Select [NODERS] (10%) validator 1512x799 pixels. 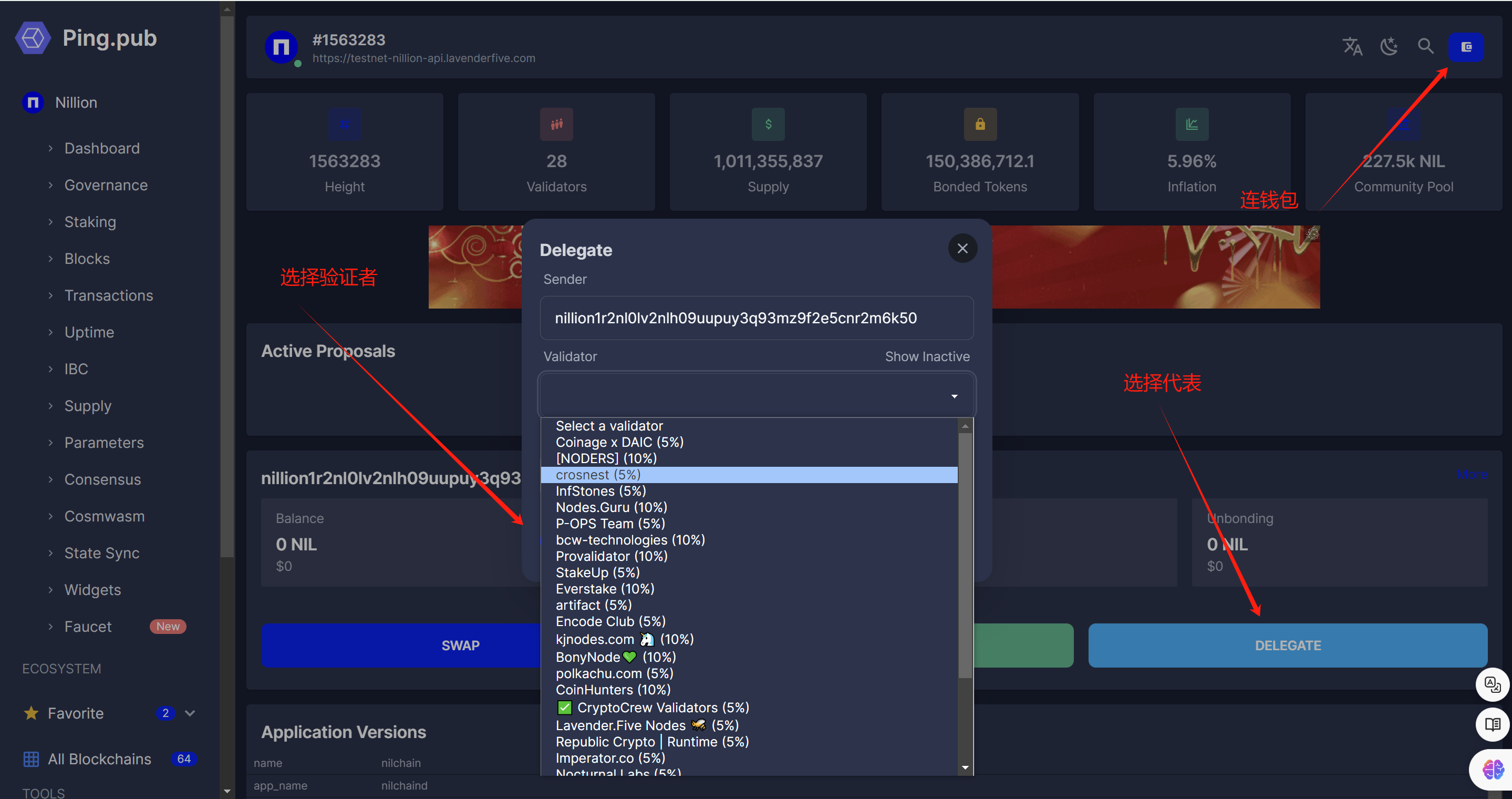pyautogui.click(x=748, y=458)
